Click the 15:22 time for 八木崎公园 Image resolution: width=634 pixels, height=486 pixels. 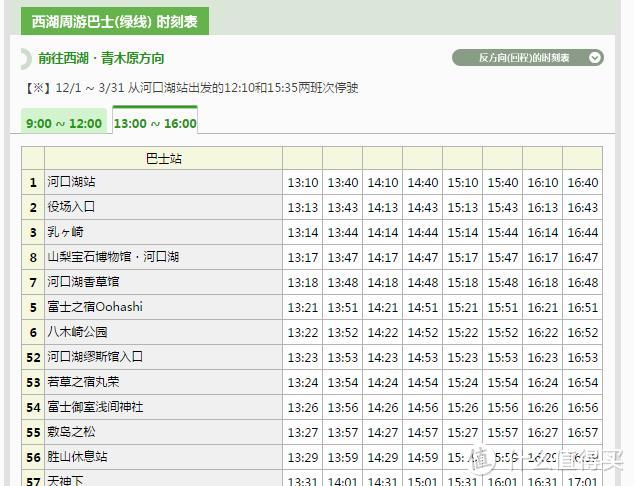(463, 333)
